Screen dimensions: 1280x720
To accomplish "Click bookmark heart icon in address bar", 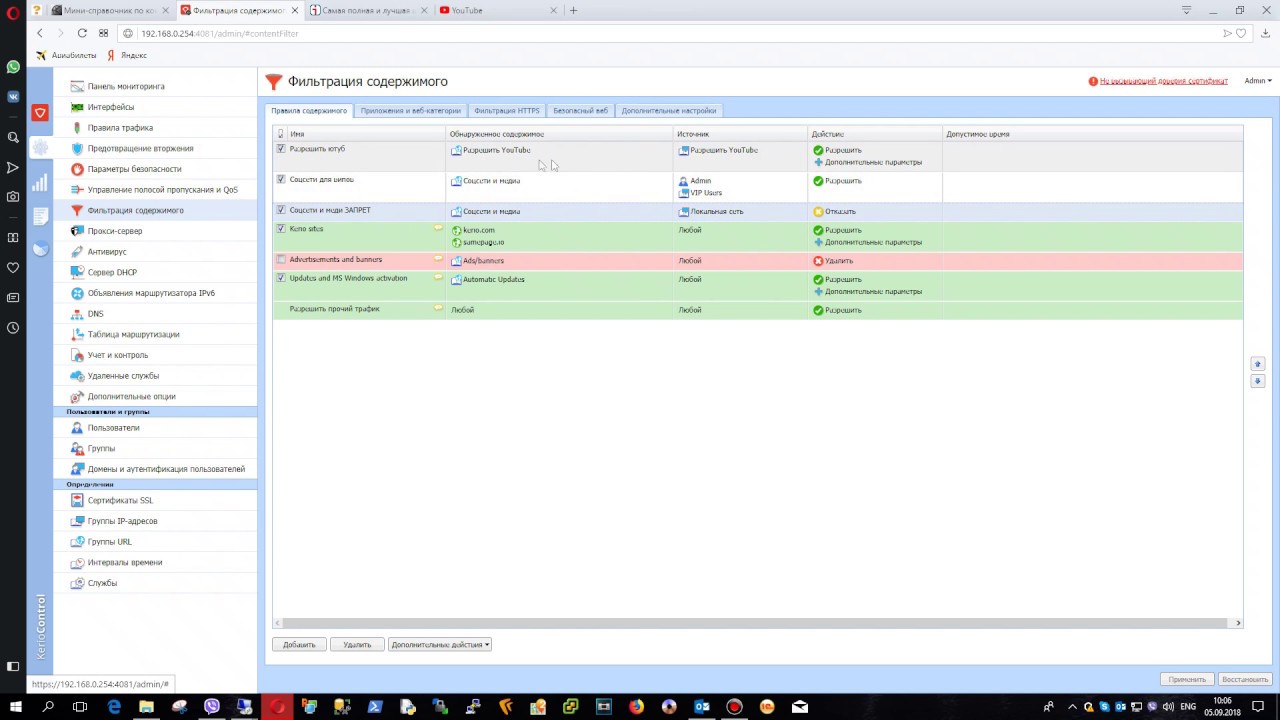I will point(1241,33).
